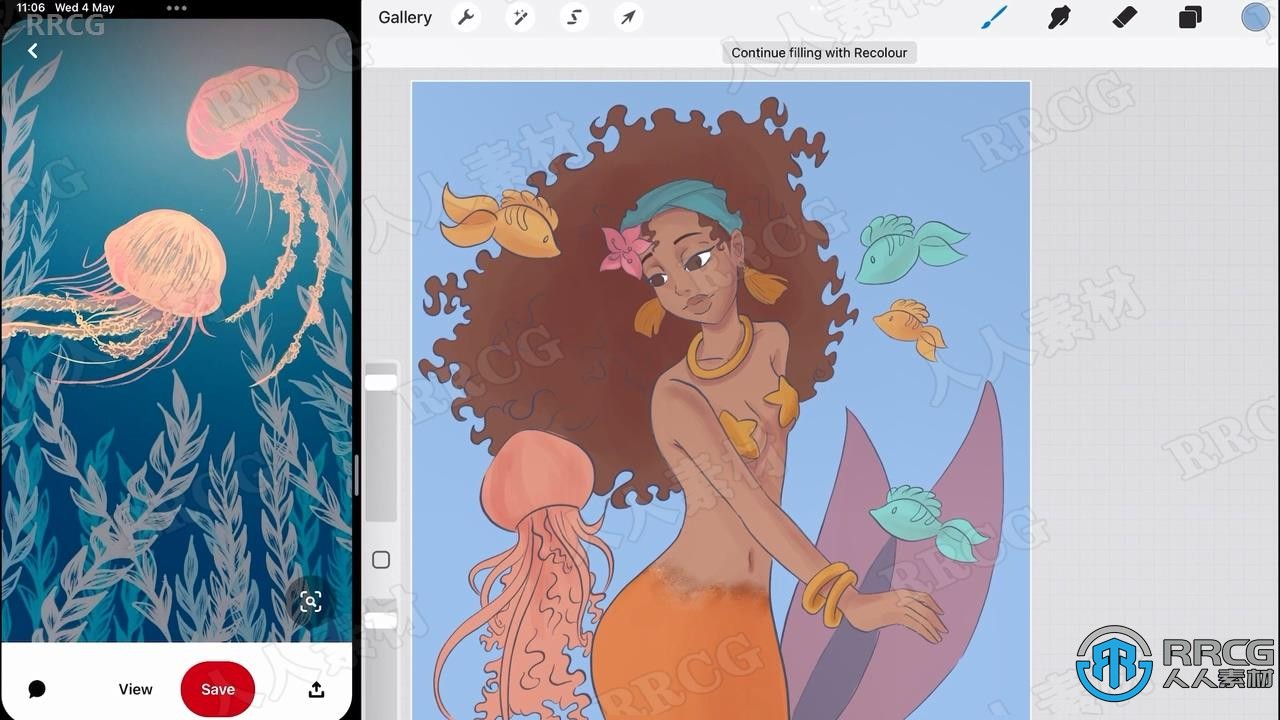This screenshot has height=720, width=1280.
Task: Open the Actions wrench menu
Action: (x=466, y=17)
